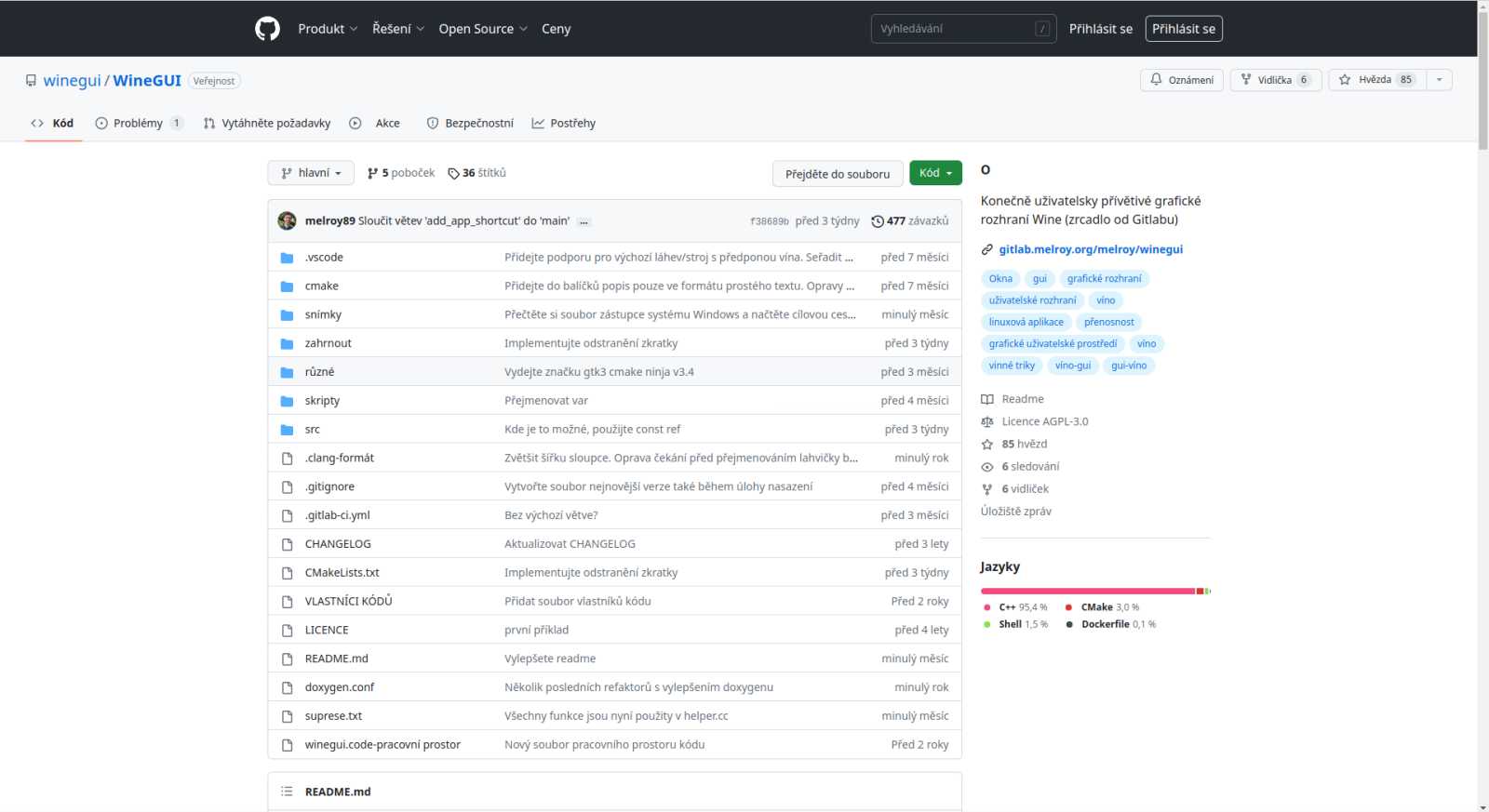Viewport: 1489px width, 812px height.
Task: Click the folder icon for .vscode
Action: tap(288, 258)
